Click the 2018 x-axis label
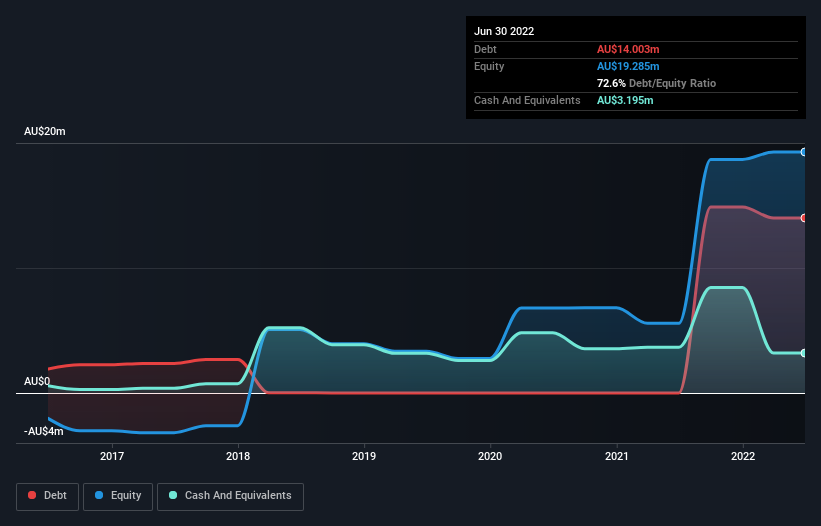Viewport: 821px width, 526px height. [x=238, y=456]
